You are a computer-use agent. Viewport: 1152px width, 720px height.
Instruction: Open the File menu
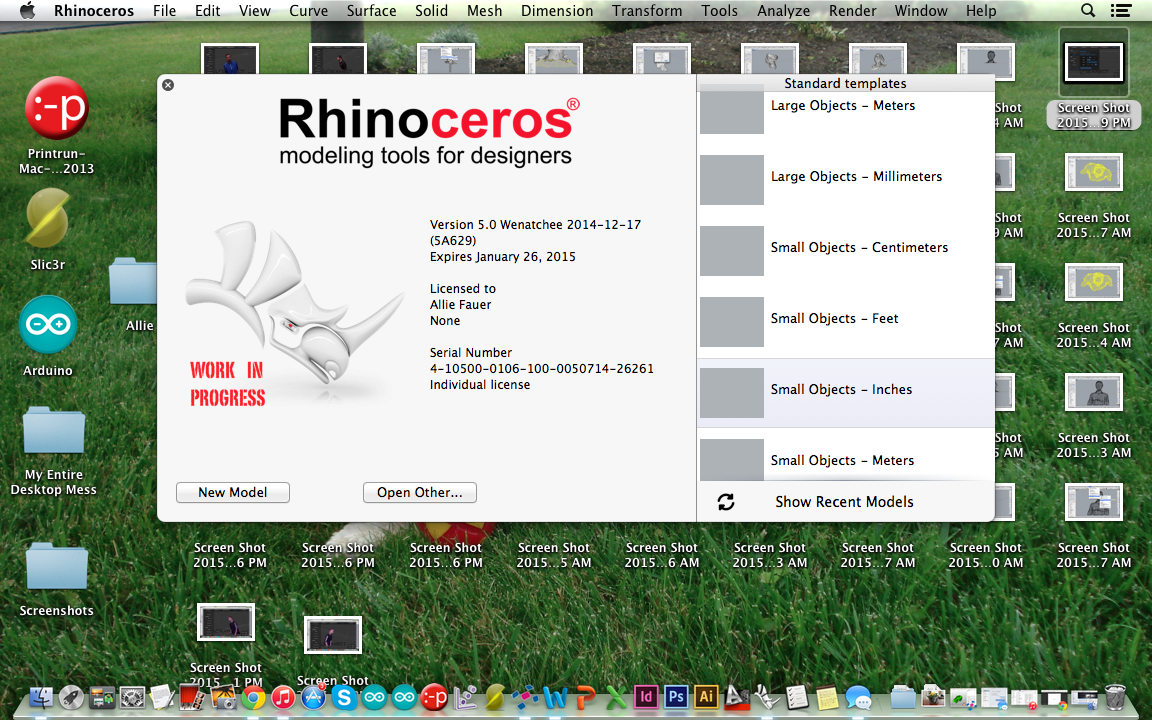165,10
